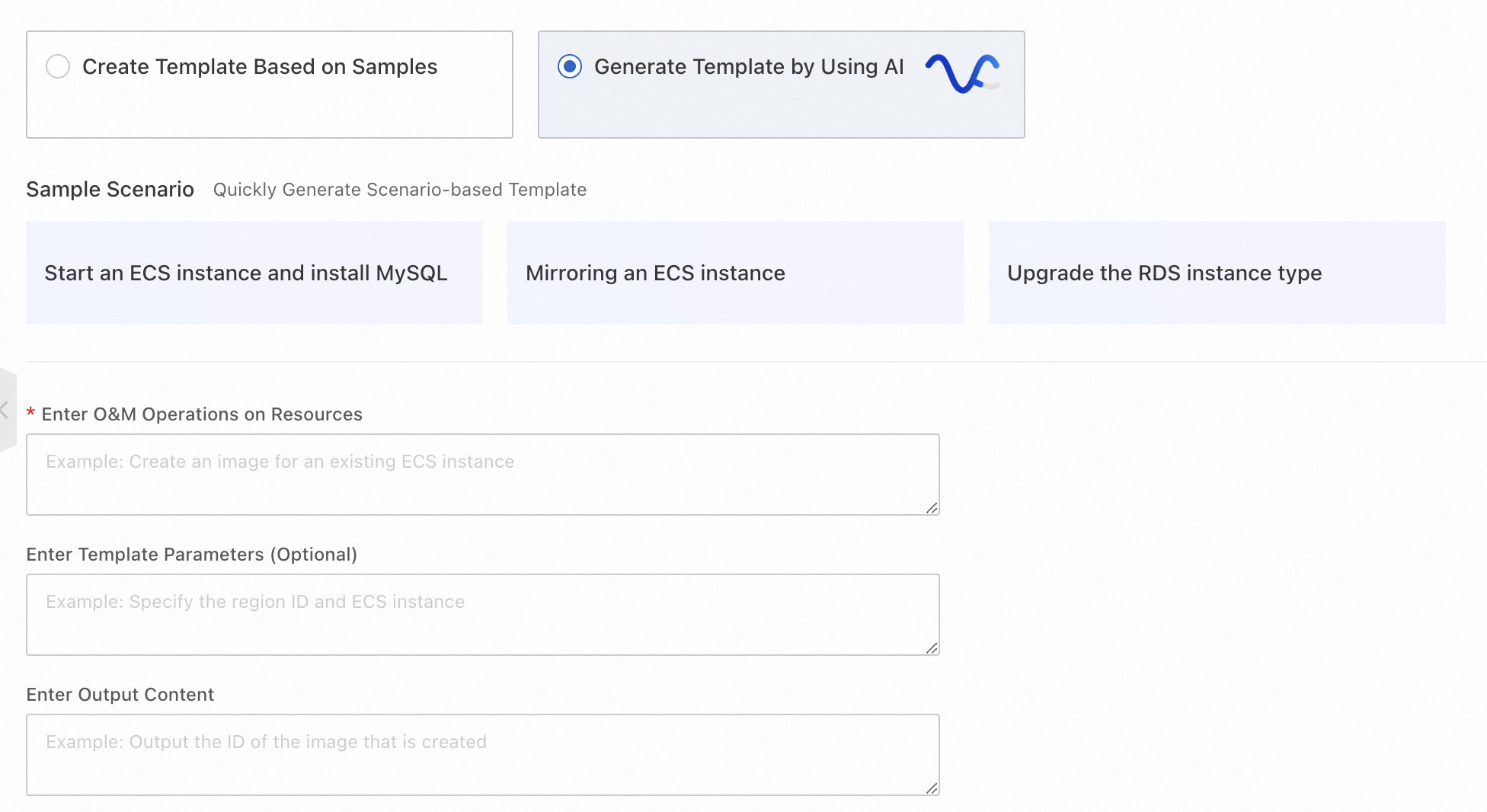Screen dimensions: 1487x812
Task: Click 'Quickly Generate Scenario-based Template' text
Action: pyautogui.click(x=400, y=190)
